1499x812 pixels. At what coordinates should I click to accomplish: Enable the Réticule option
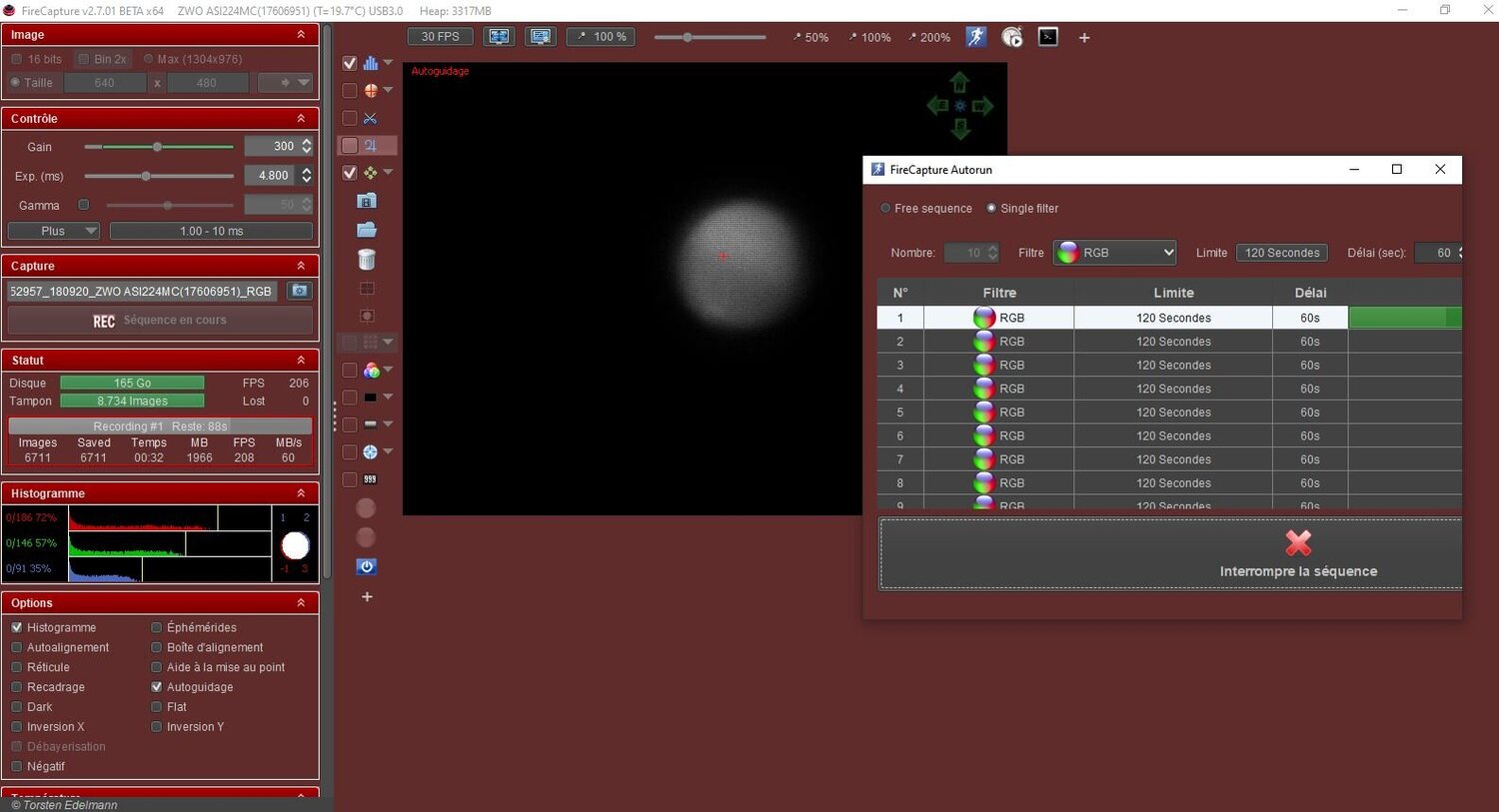[x=17, y=667]
